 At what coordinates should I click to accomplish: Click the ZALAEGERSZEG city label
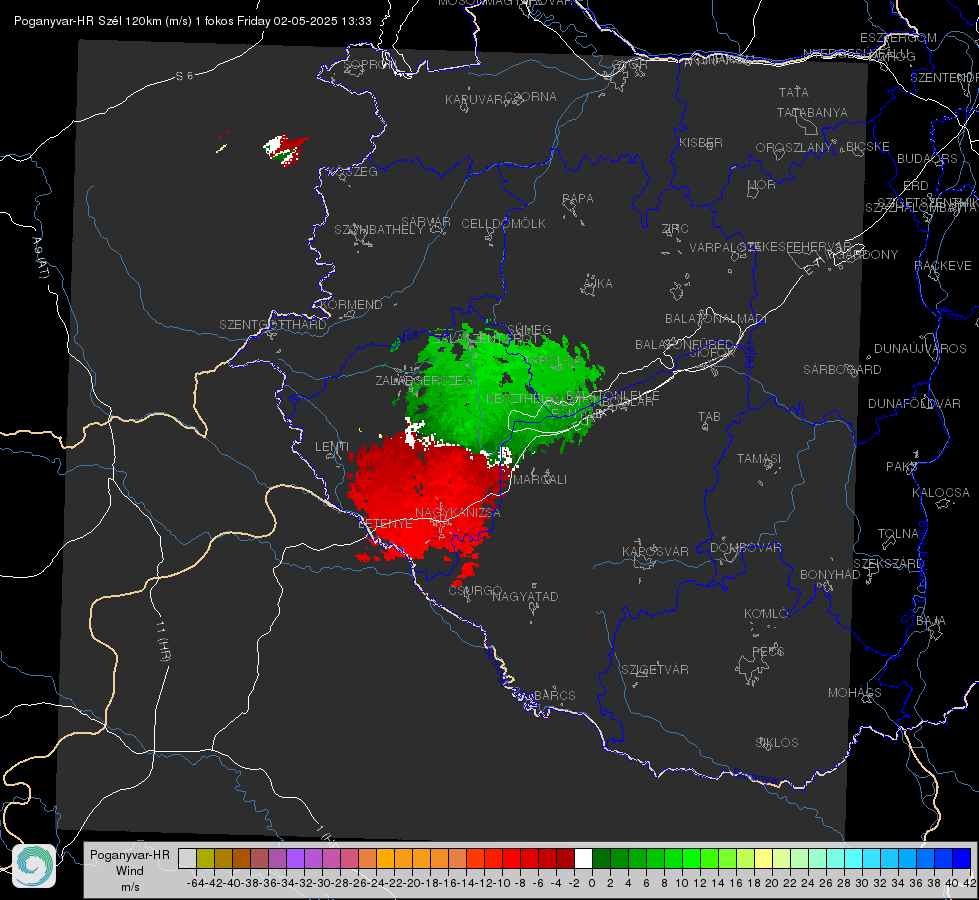[424, 380]
